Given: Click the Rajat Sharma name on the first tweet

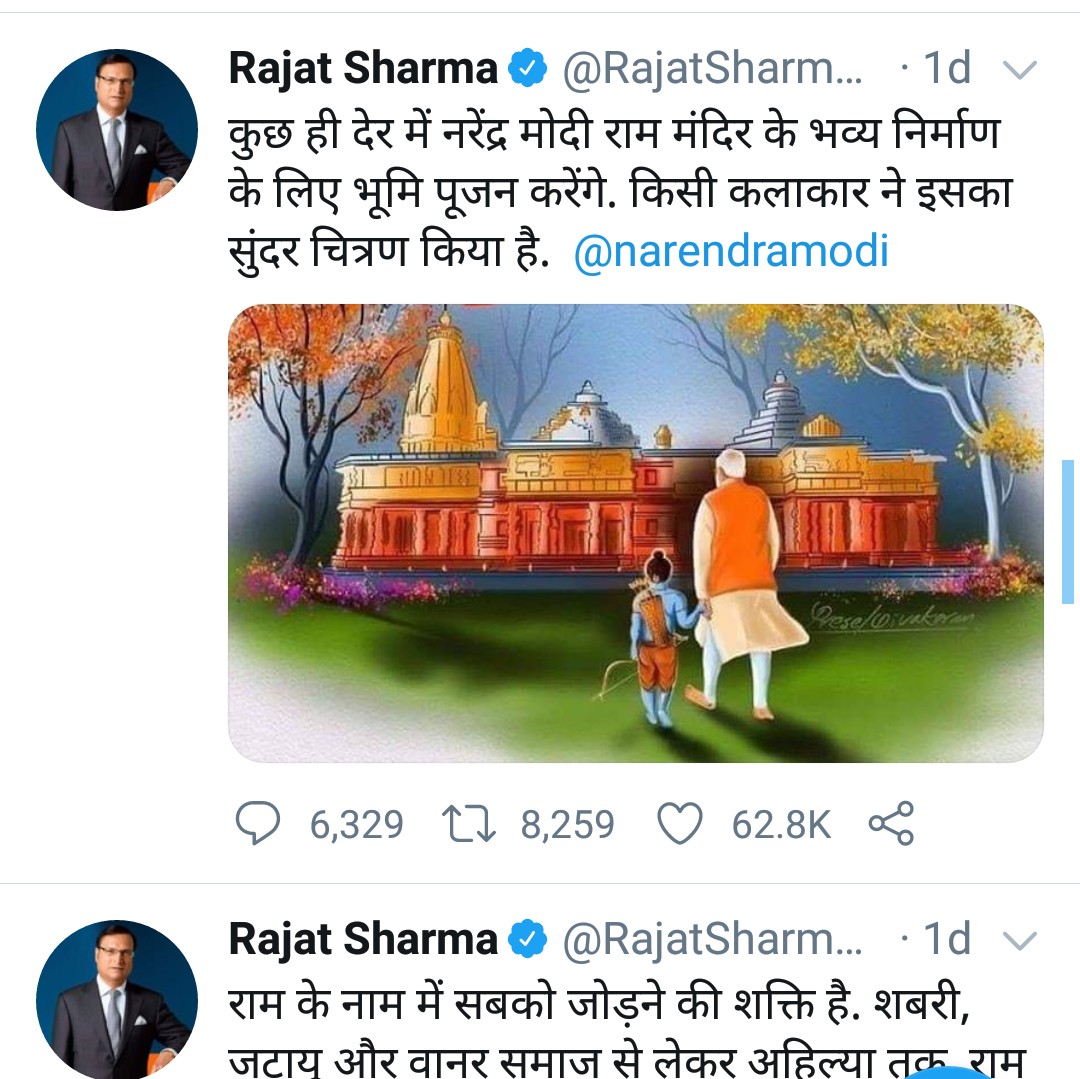Looking at the screenshot, I should coord(363,69).
